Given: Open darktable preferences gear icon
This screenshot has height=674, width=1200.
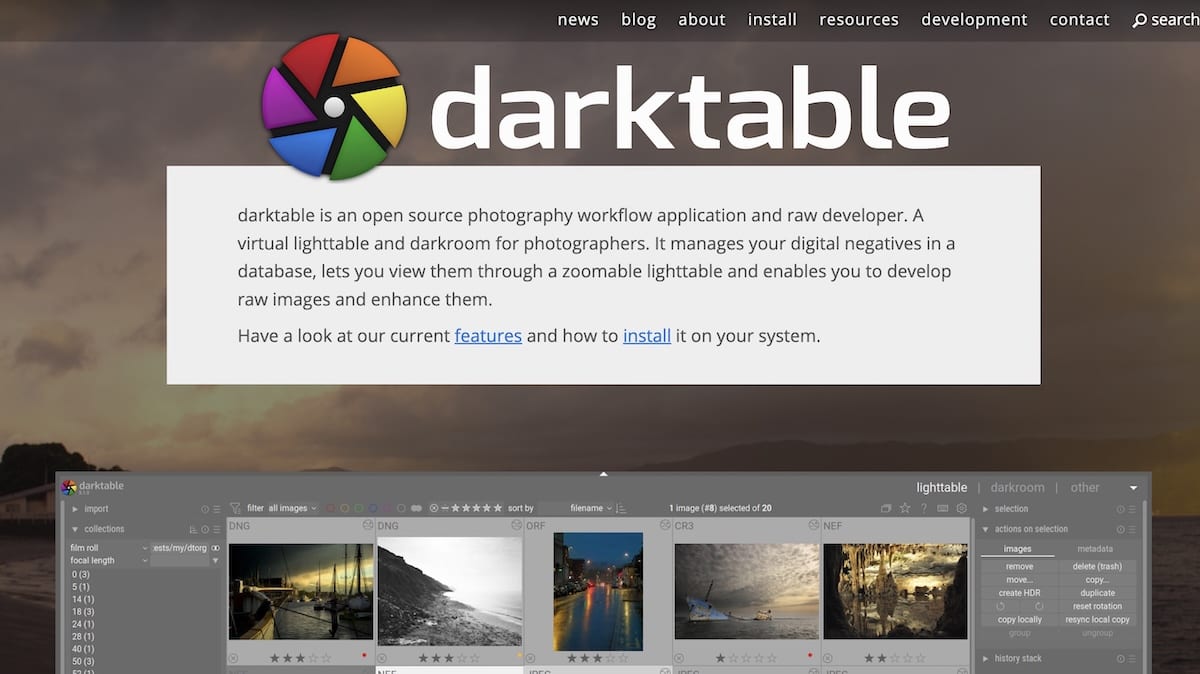Looking at the screenshot, I should [x=962, y=508].
